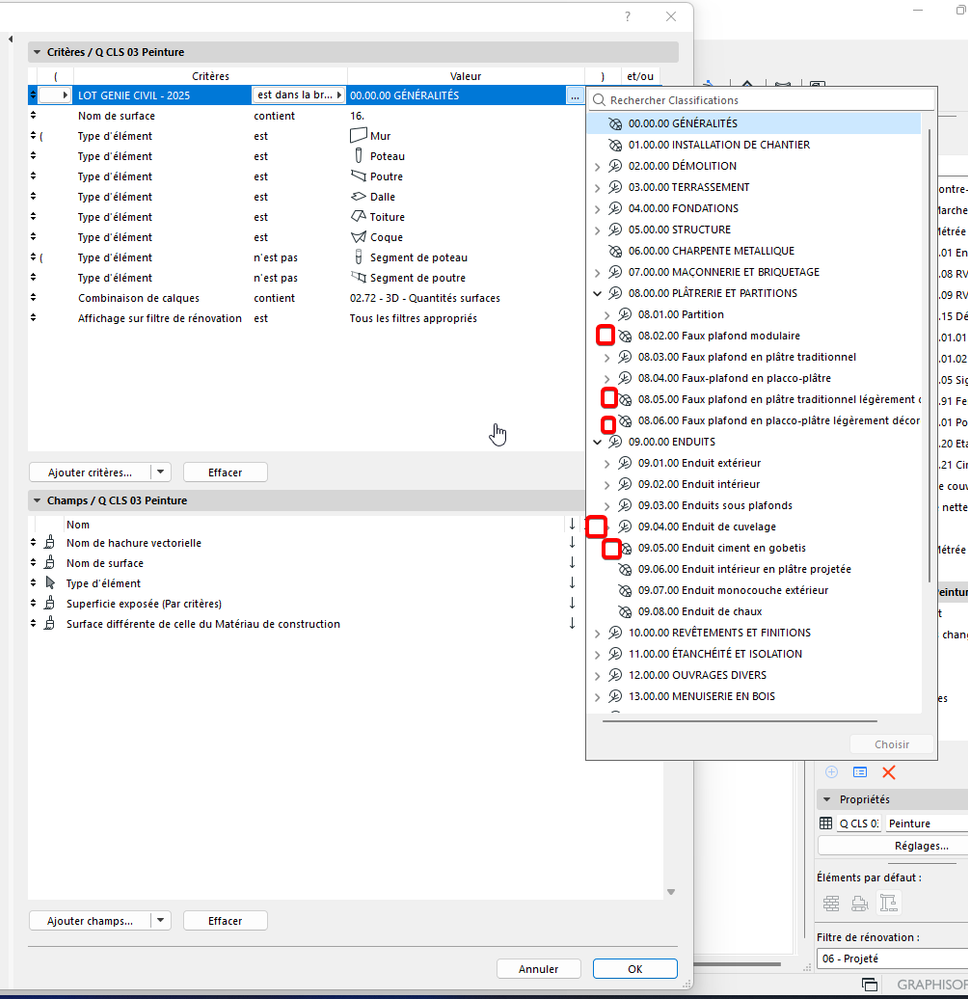Click the Segment de poteau icon
Image resolution: width=968 pixels, height=999 pixels.
click(358, 257)
